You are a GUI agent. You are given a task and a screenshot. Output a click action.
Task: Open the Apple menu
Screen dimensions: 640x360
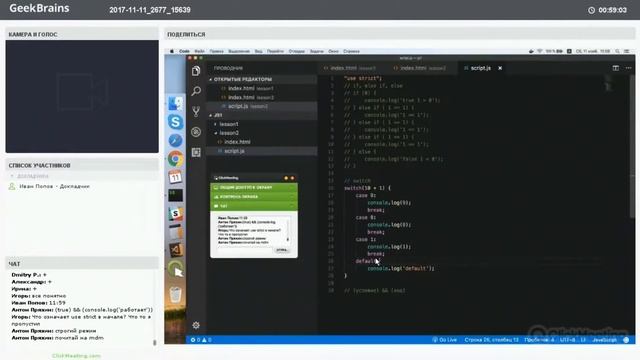click(x=171, y=51)
